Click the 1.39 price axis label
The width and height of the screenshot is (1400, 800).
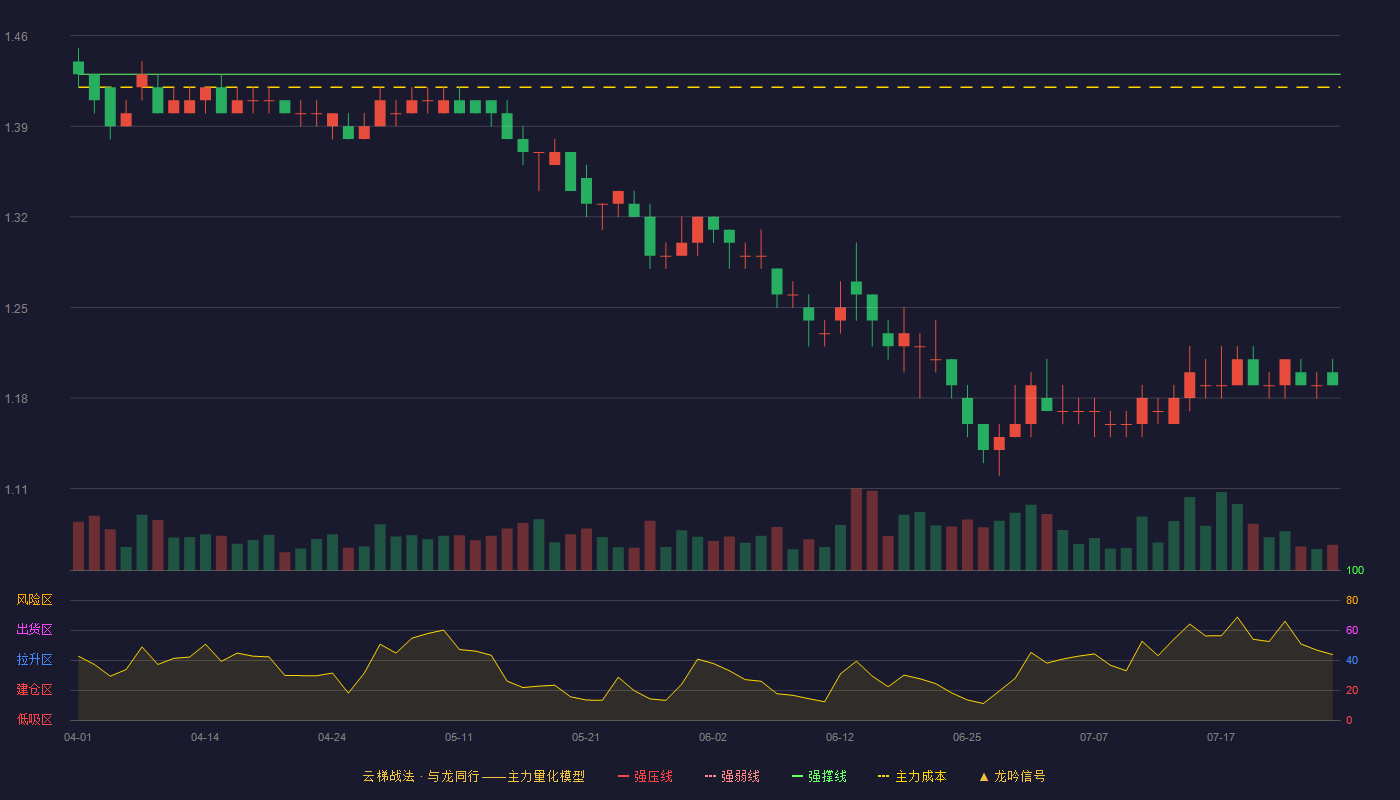(16, 128)
